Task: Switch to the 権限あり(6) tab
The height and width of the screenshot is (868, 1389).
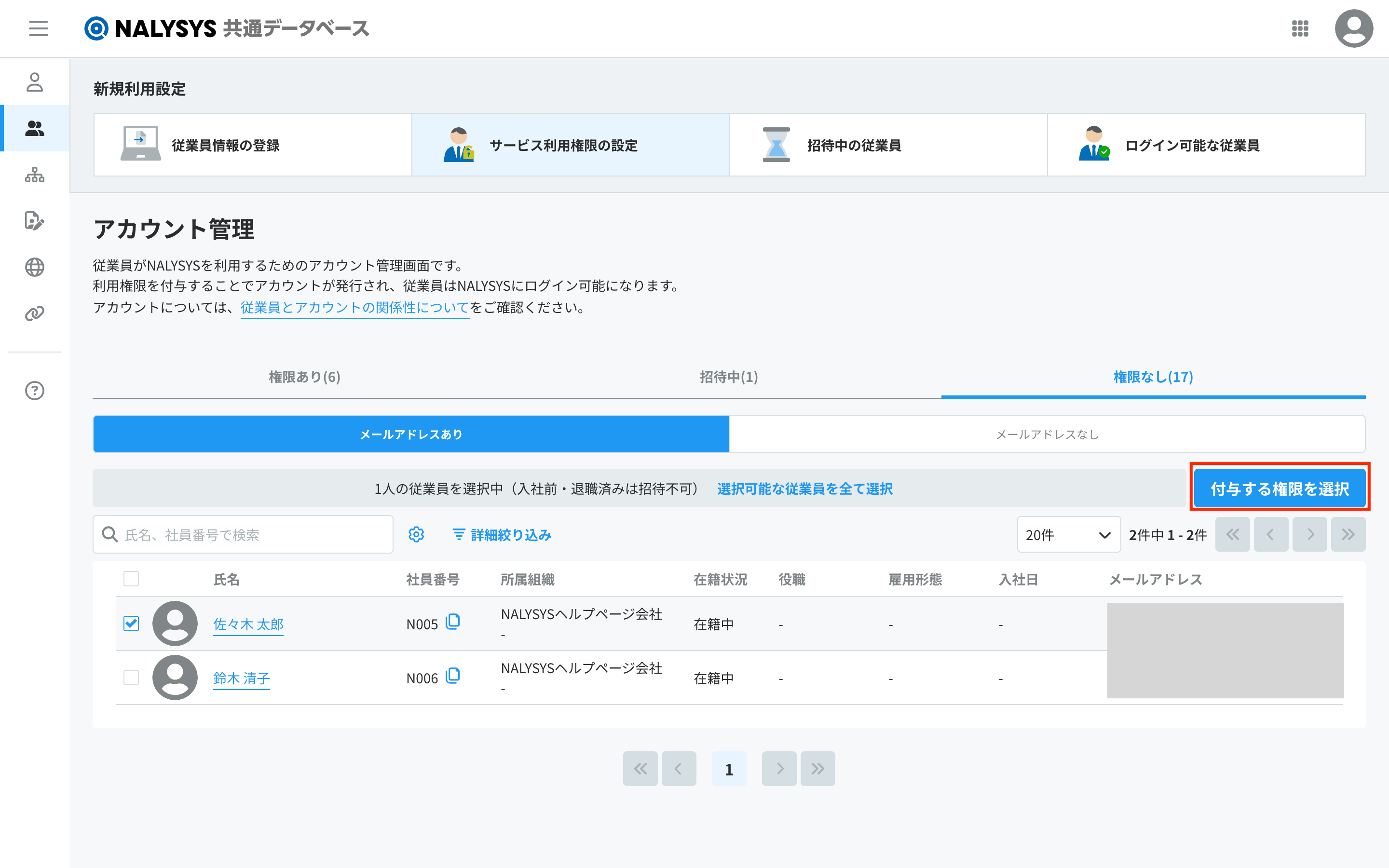Action: (x=305, y=377)
